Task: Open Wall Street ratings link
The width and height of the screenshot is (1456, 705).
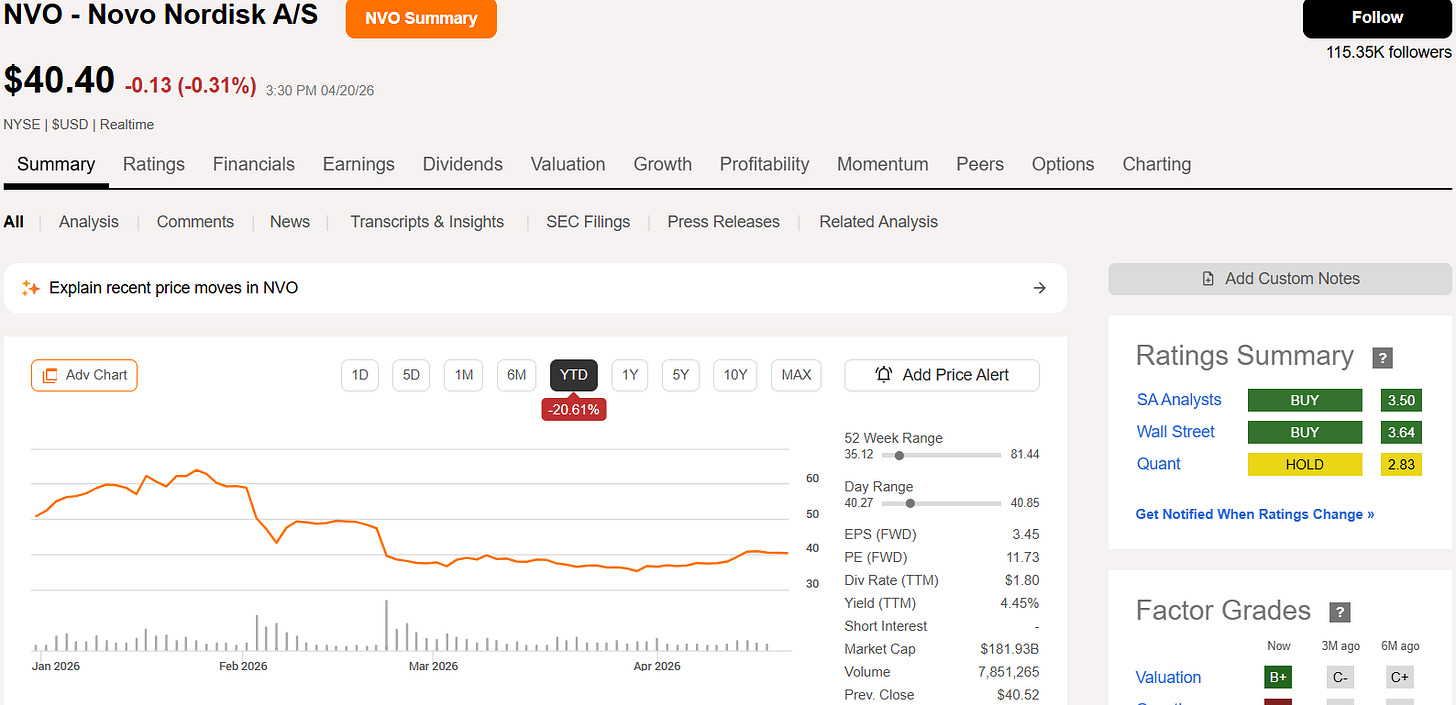Action: coord(1176,432)
